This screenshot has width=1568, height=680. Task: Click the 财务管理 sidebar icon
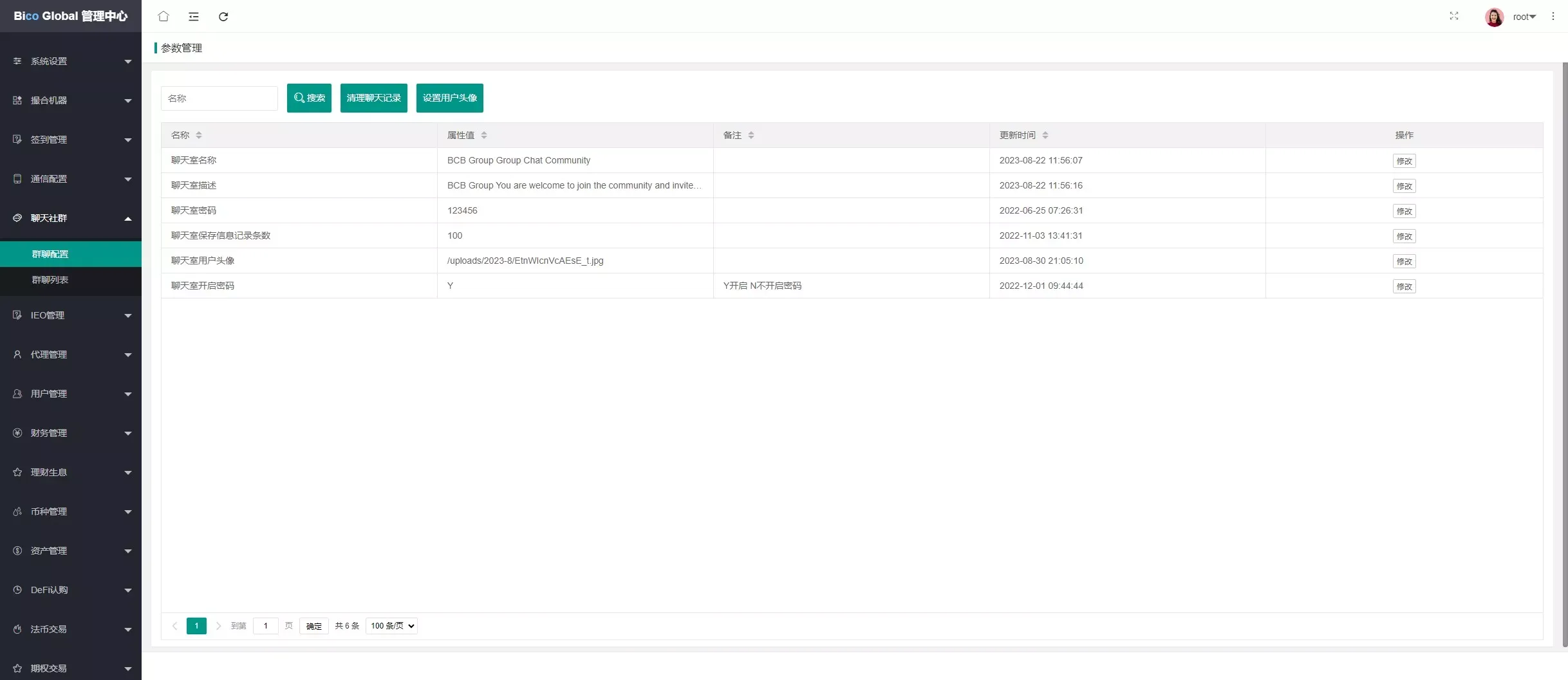tap(17, 433)
